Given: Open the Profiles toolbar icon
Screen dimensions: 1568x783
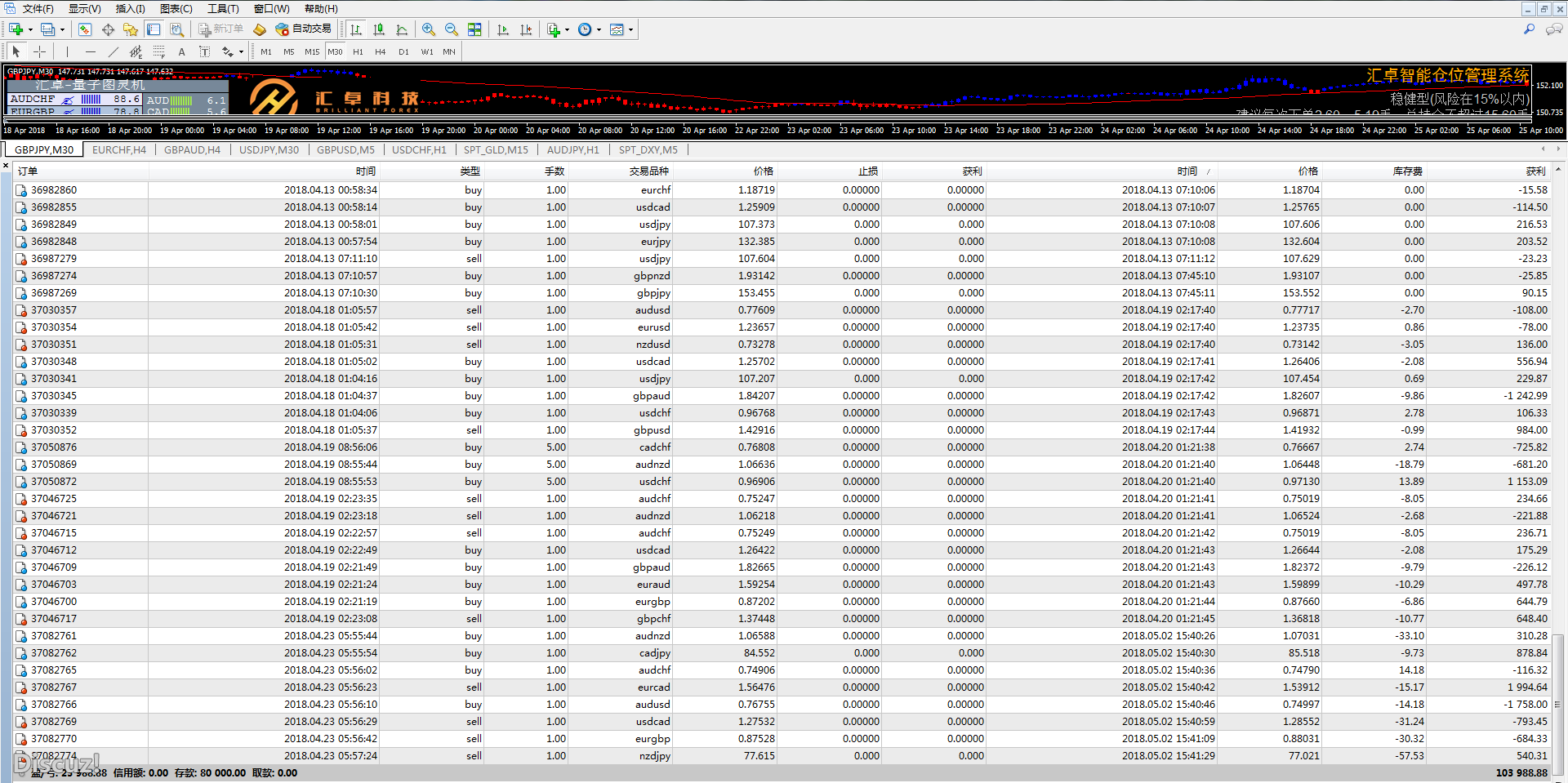Looking at the screenshot, I should [48, 29].
